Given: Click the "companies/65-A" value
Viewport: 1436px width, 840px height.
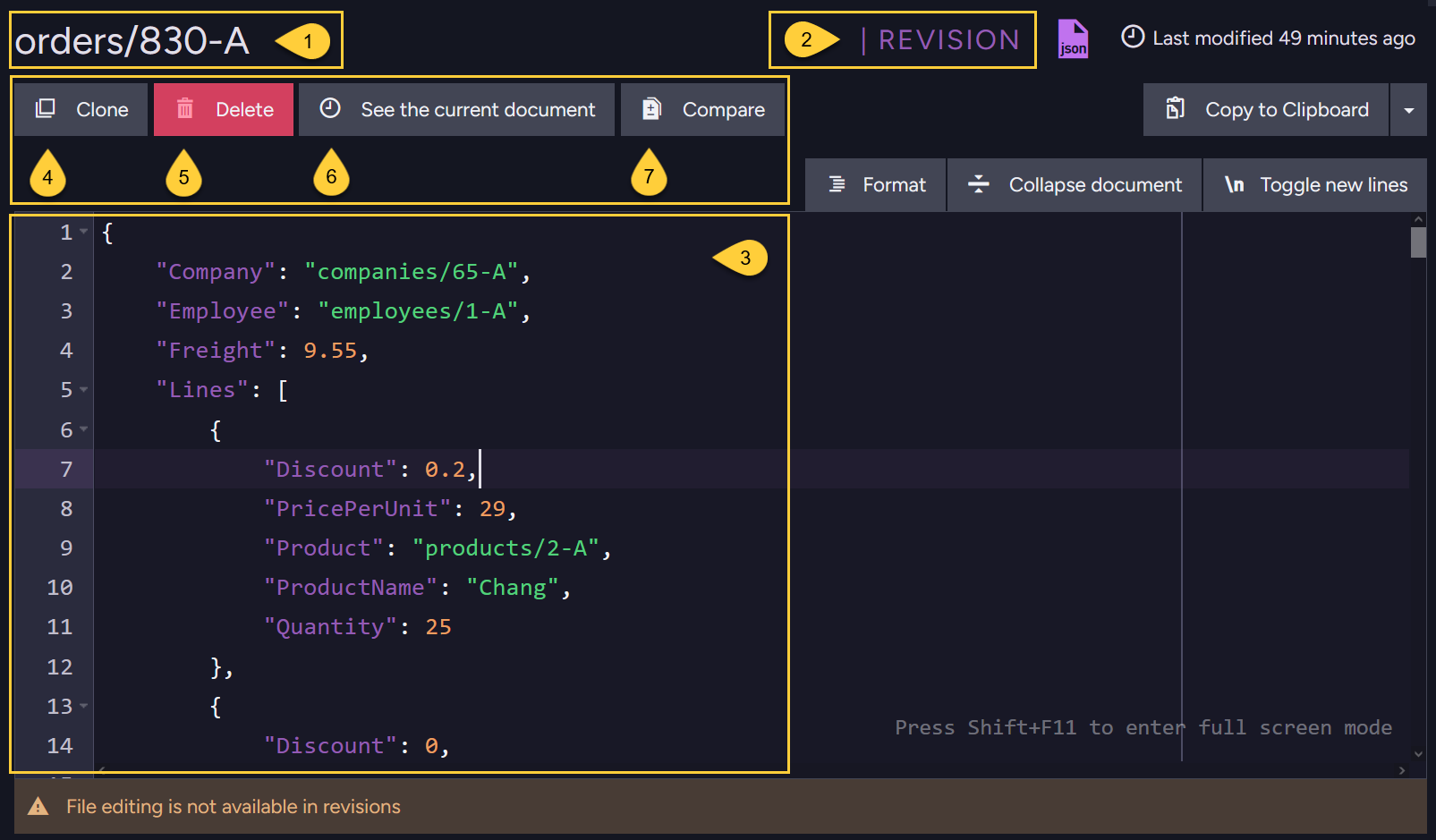Looking at the screenshot, I should pos(412,272).
